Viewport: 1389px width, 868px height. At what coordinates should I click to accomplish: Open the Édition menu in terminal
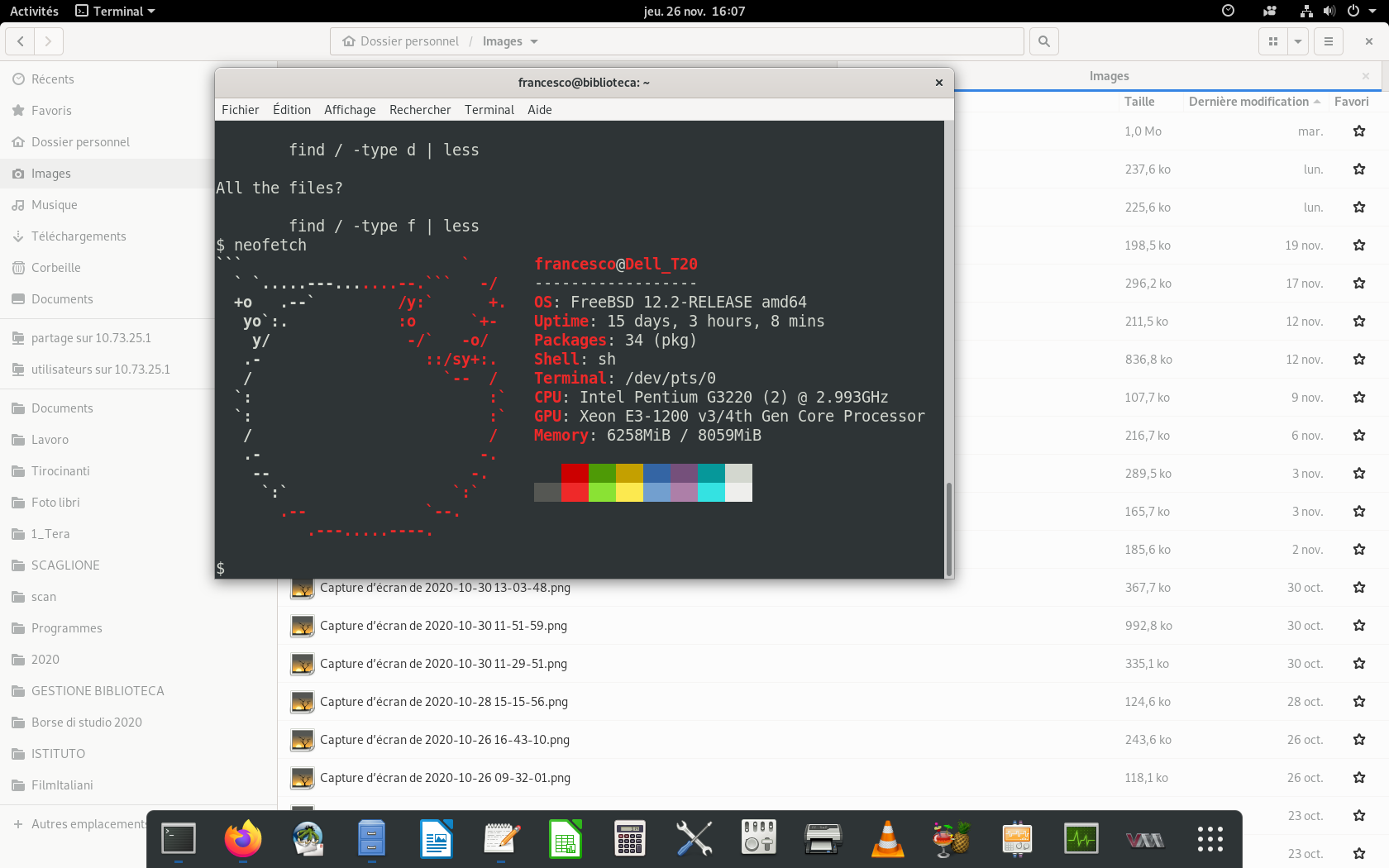tap(292, 110)
